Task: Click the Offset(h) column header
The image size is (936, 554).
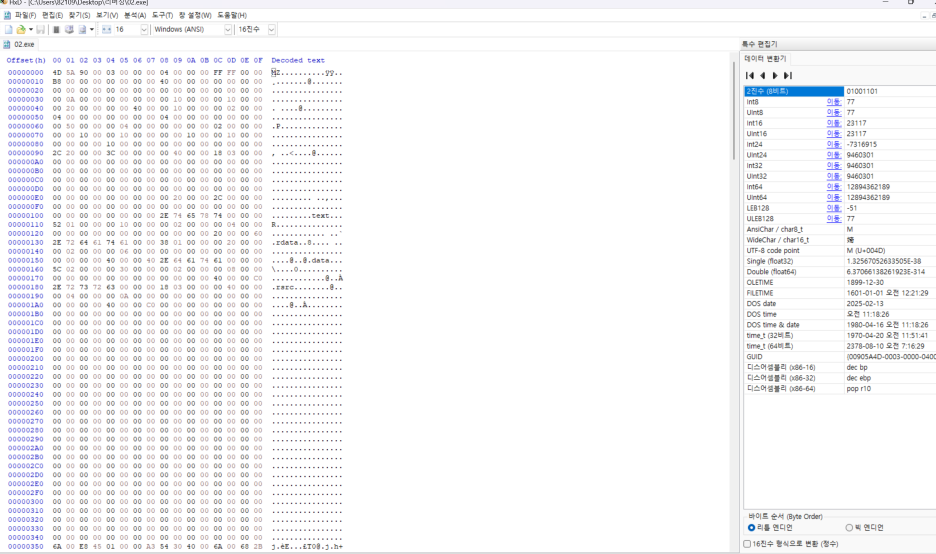Action: [x=26, y=60]
